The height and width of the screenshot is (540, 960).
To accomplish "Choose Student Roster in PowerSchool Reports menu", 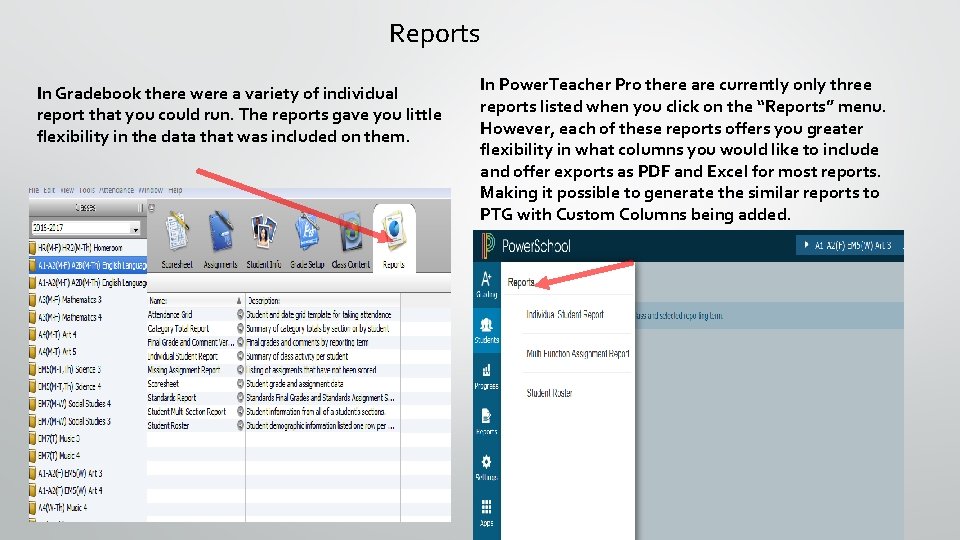I will pyautogui.click(x=549, y=393).
